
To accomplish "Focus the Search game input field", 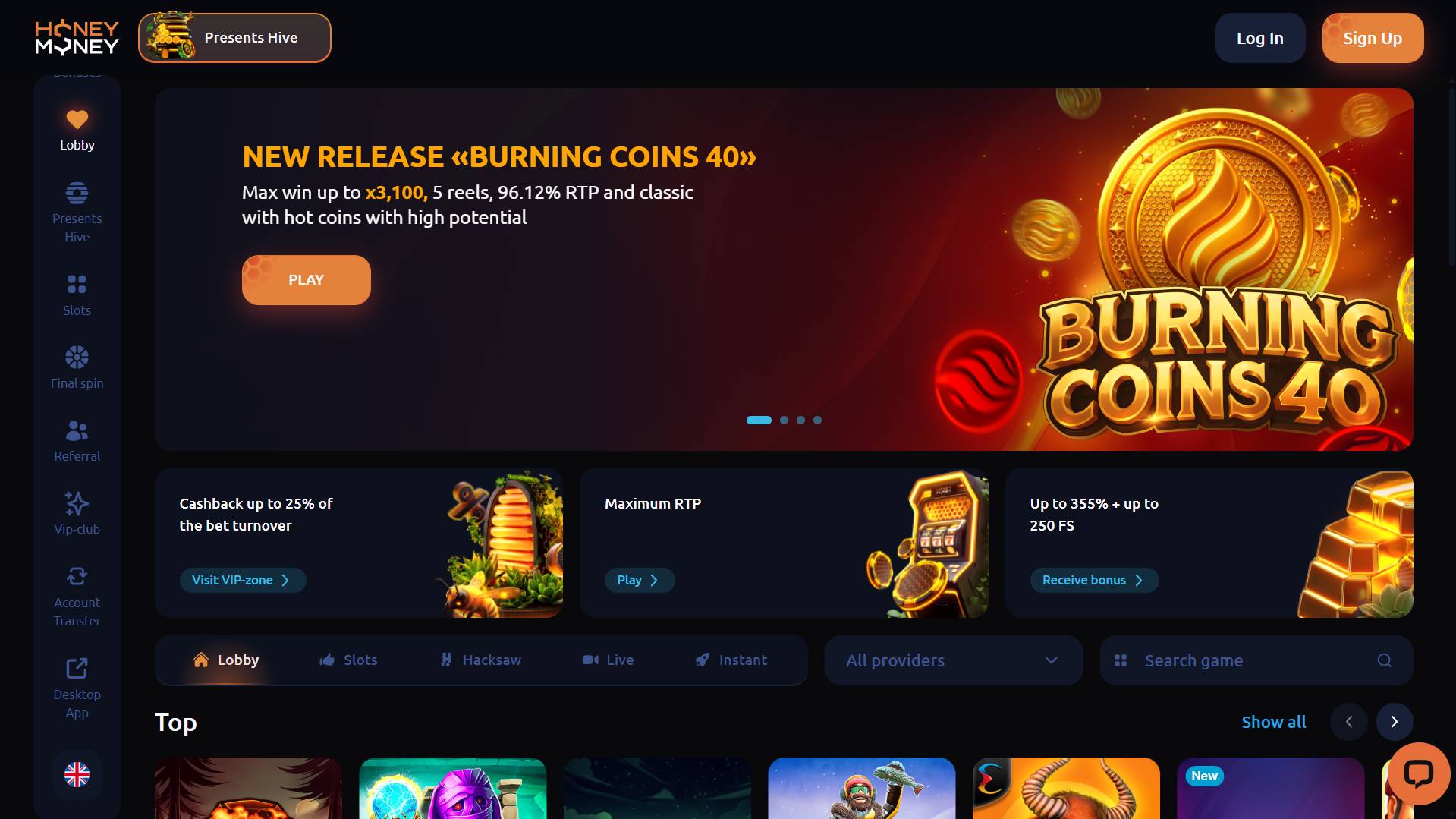I will pos(1256,660).
